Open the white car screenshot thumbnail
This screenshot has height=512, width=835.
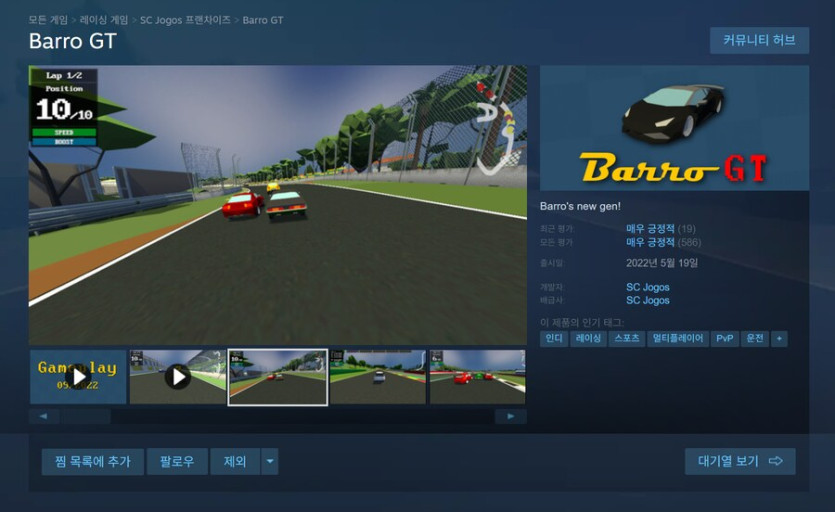click(378, 377)
